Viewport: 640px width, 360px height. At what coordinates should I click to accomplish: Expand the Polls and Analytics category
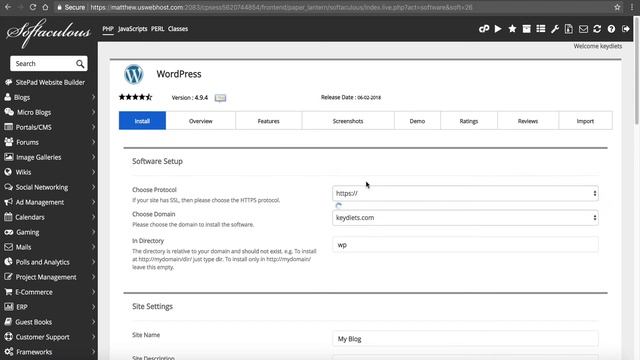coord(93,262)
